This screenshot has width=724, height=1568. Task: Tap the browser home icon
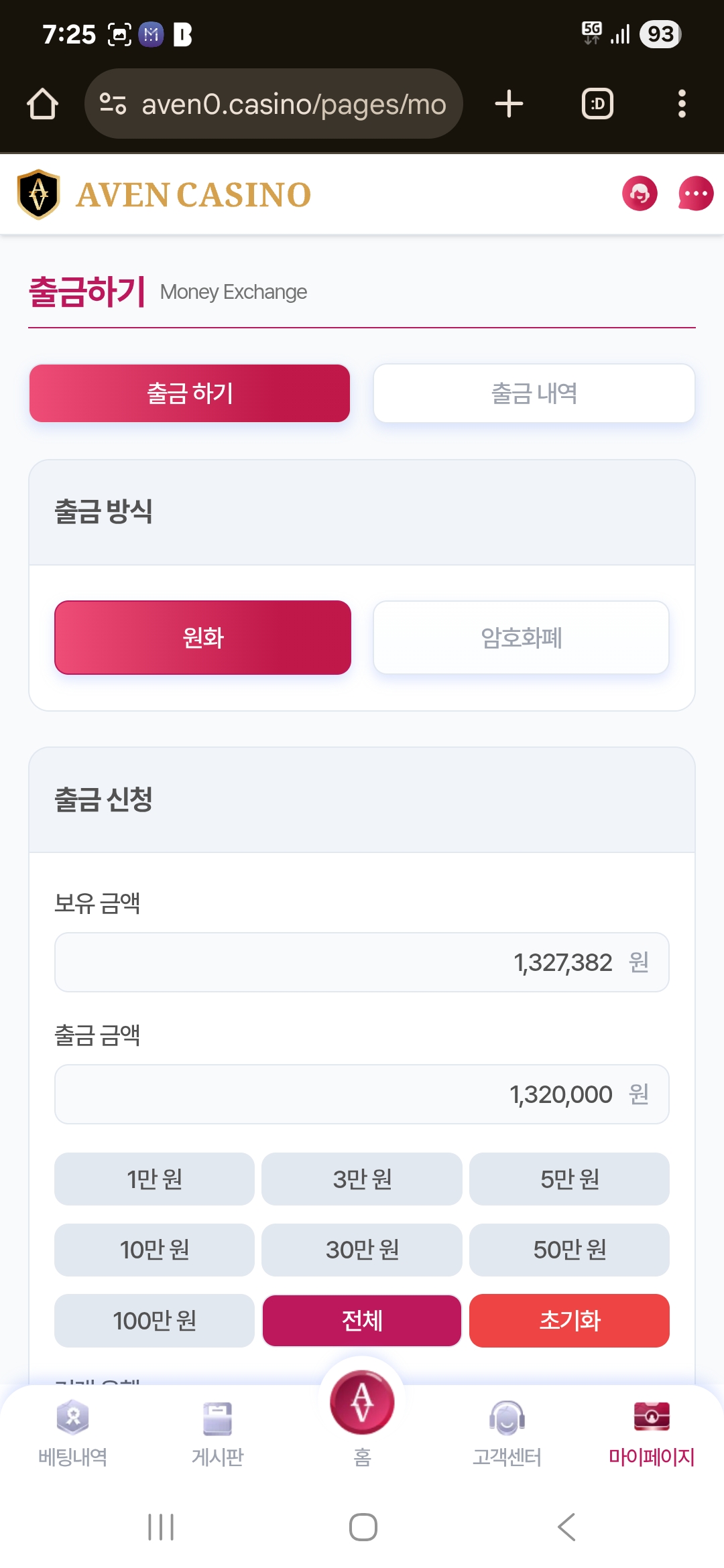coord(42,104)
